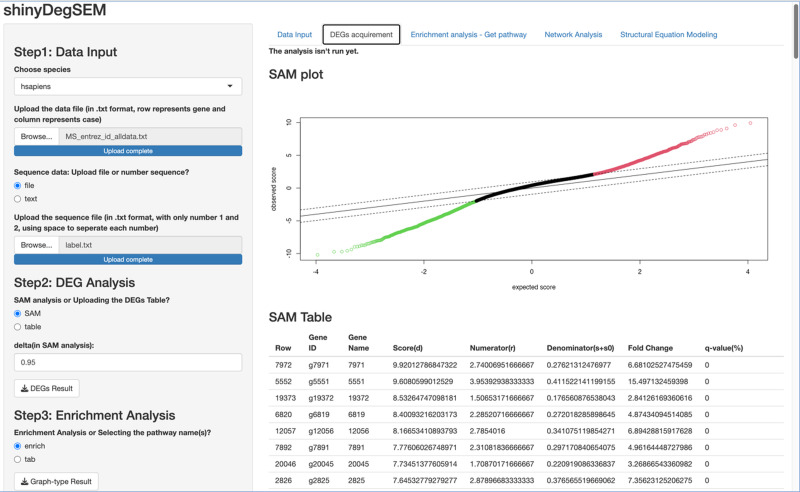This screenshot has height=492, width=800.
Task: Click Browse for the data file
Action: click(x=36, y=136)
